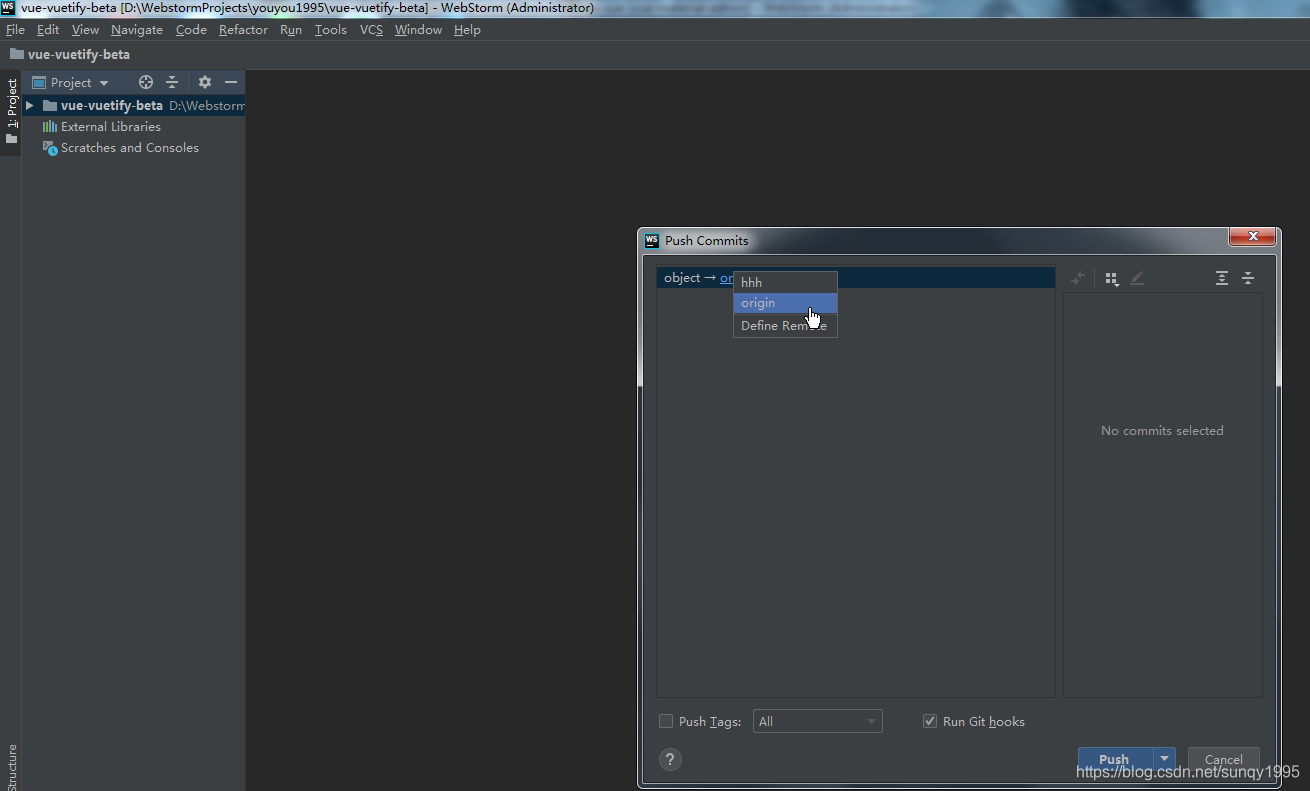This screenshot has width=1310, height=791.
Task: Click vue-vuetify-beta breadcrumb in navigation bar
Action: [x=69, y=54]
